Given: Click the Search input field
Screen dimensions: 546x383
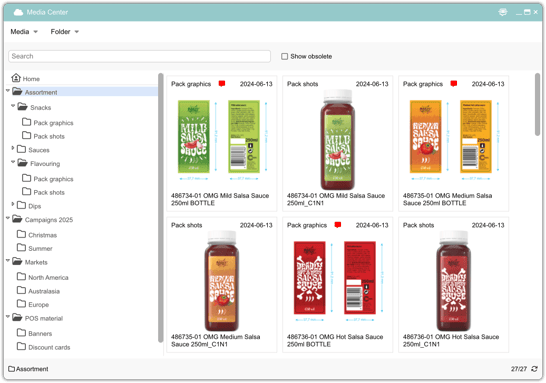Looking at the screenshot, I should coord(139,56).
